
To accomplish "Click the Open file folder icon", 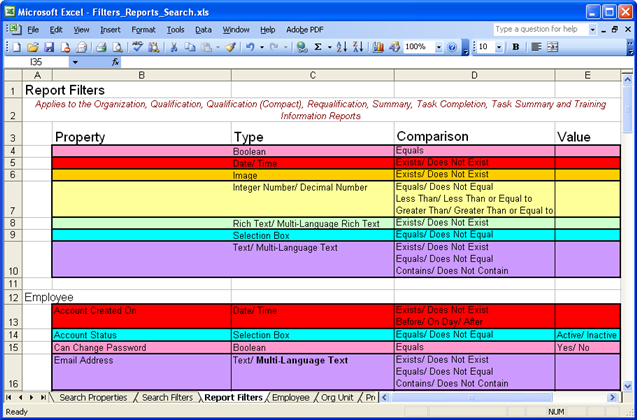I will coord(33,47).
